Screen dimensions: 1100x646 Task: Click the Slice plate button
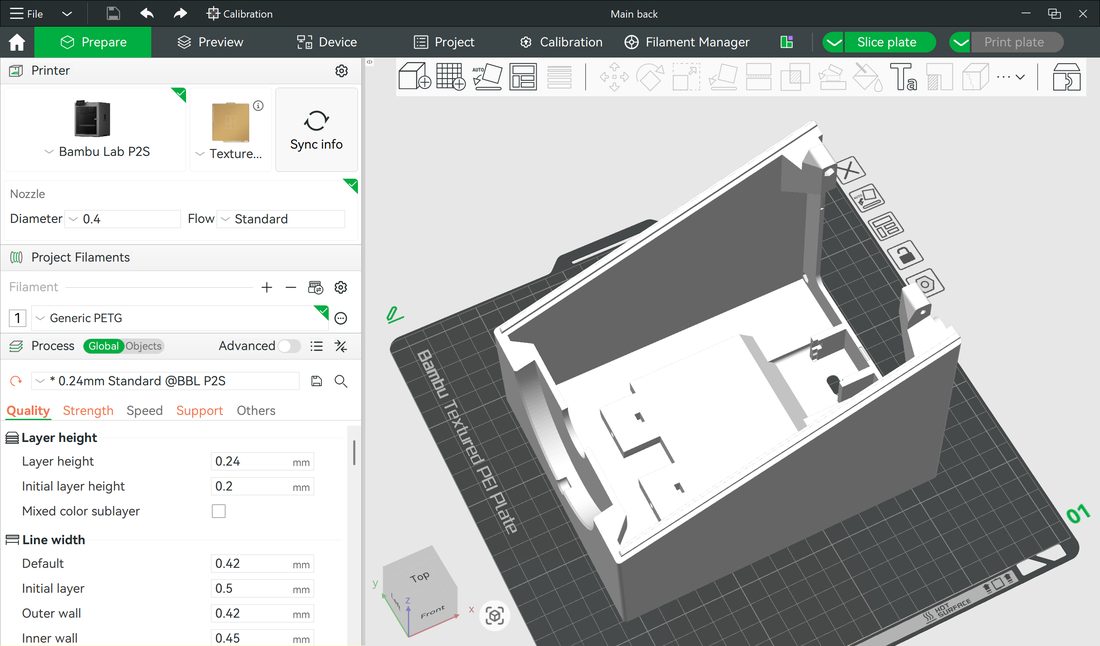click(890, 42)
